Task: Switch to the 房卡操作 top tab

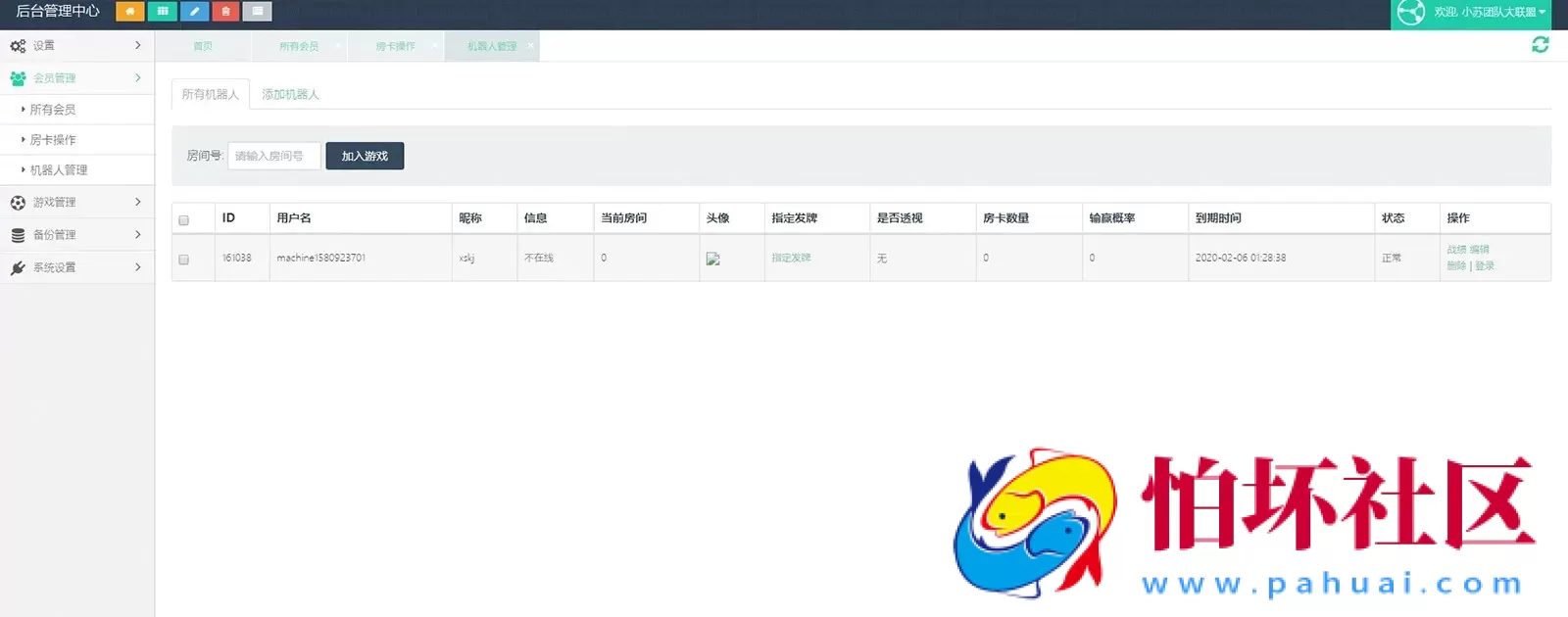Action: pos(396,46)
